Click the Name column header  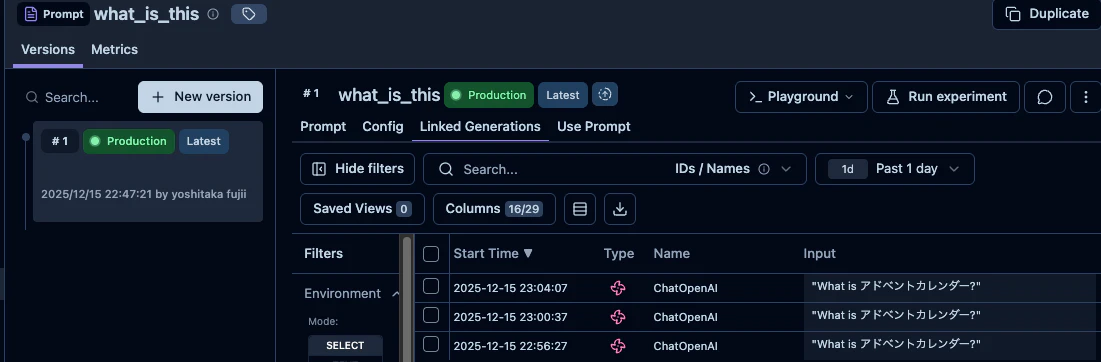[x=671, y=253]
